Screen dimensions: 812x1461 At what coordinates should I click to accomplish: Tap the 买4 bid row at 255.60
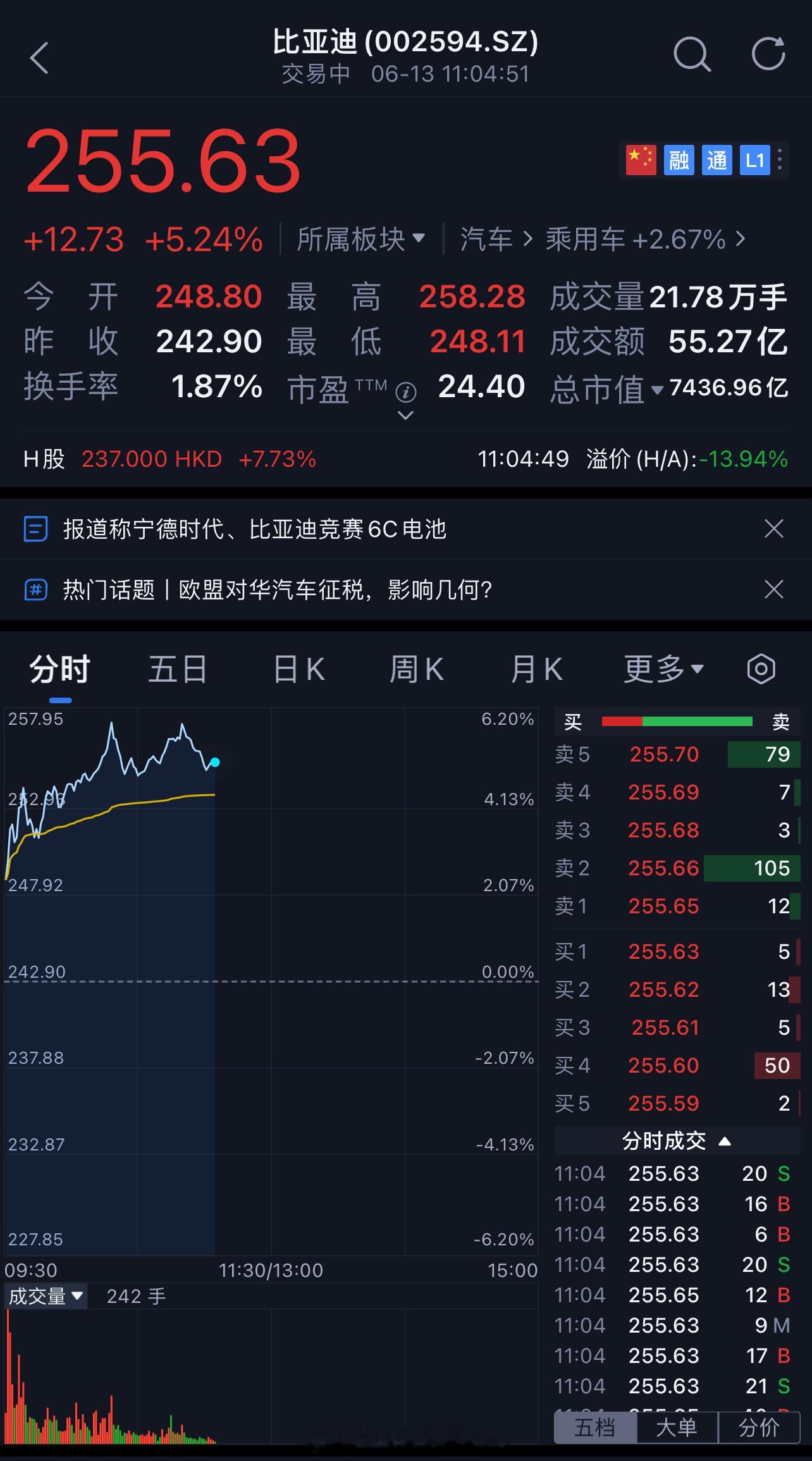pyautogui.click(x=677, y=1066)
